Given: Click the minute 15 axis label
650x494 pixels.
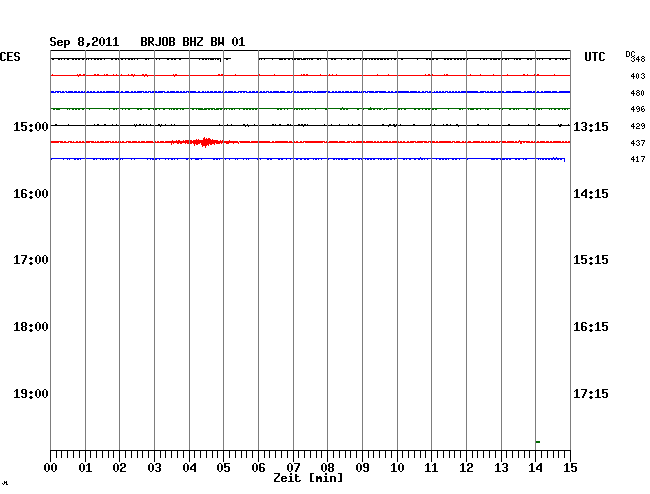Looking at the screenshot, I should coord(570,468).
